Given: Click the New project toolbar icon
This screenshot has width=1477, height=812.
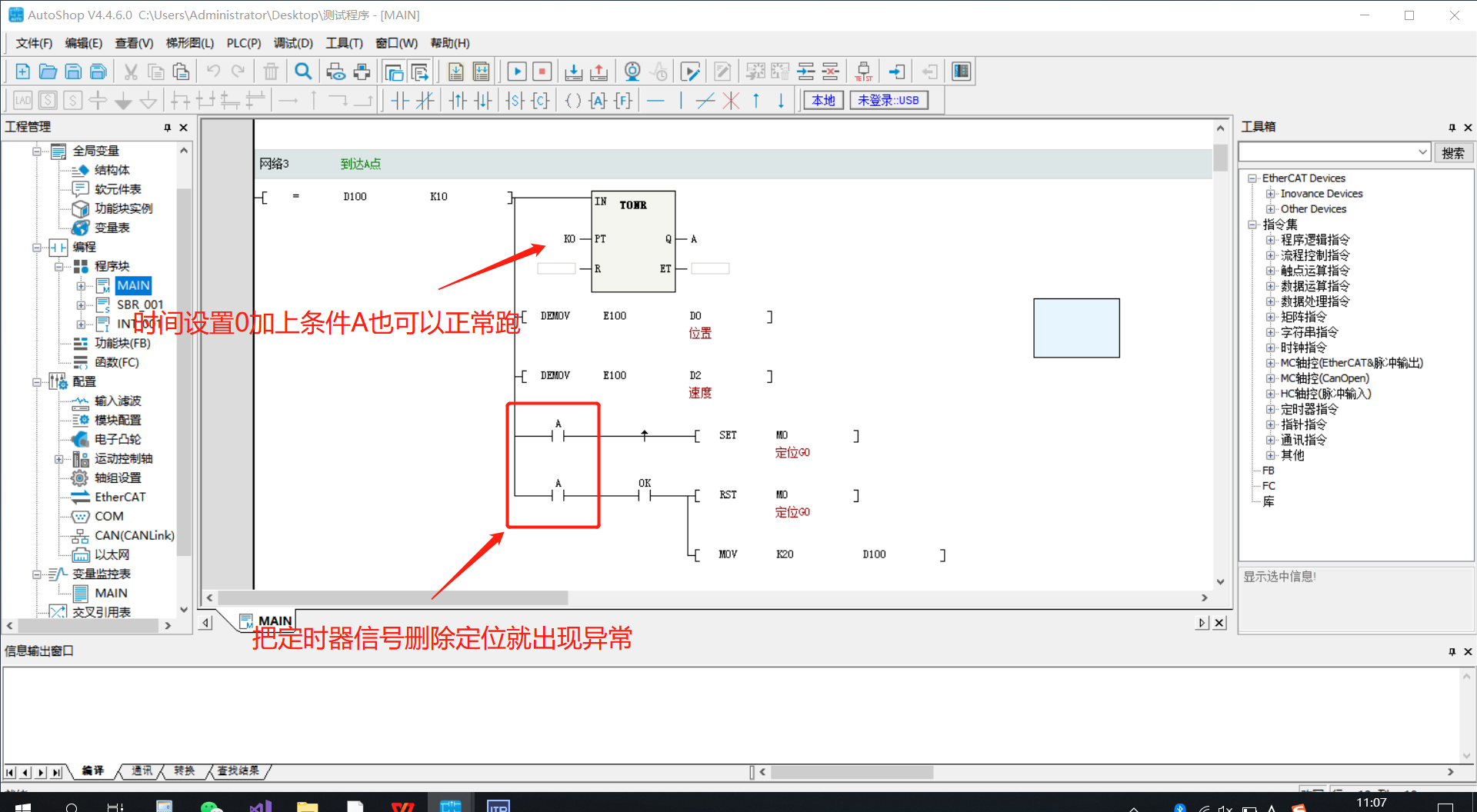Looking at the screenshot, I should (x=22, y=72).
